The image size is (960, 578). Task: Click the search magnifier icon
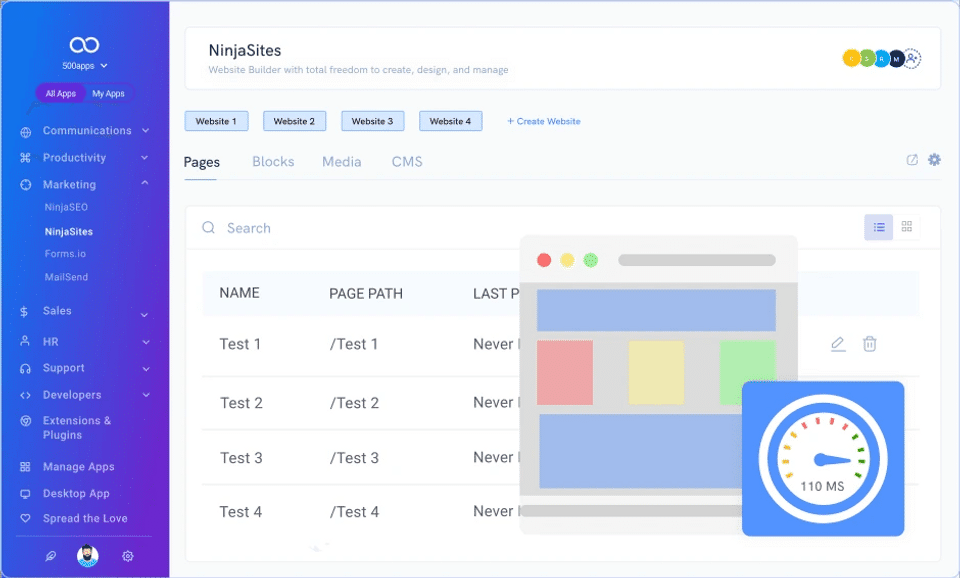[208, 228]
